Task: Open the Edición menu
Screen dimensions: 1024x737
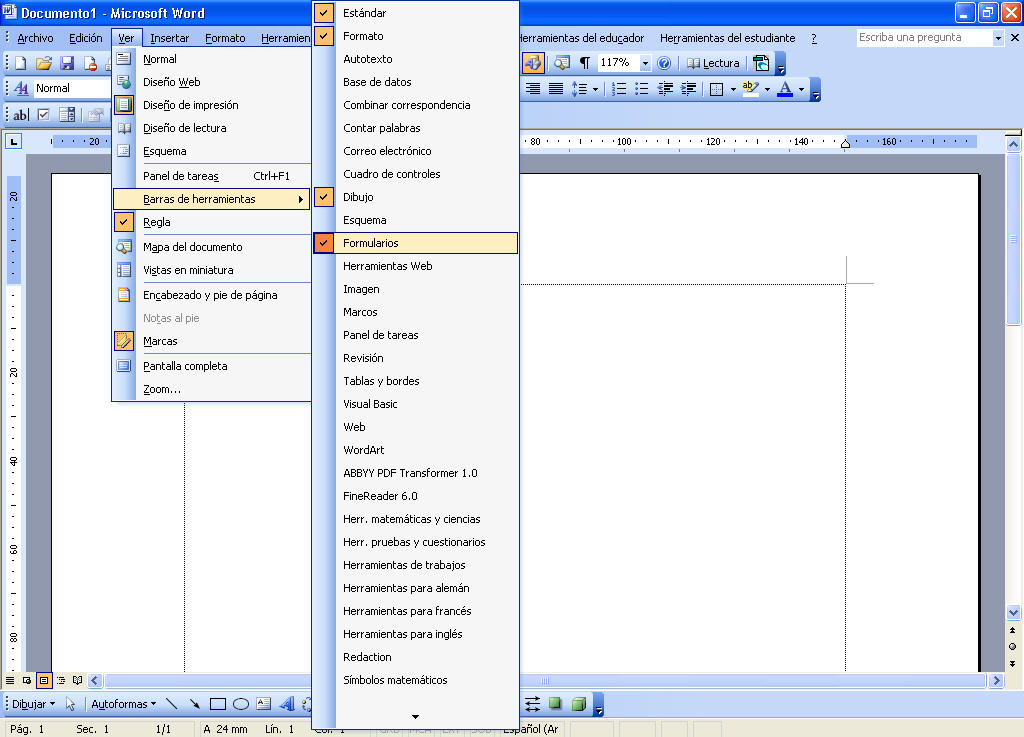Action: point(86,38)
